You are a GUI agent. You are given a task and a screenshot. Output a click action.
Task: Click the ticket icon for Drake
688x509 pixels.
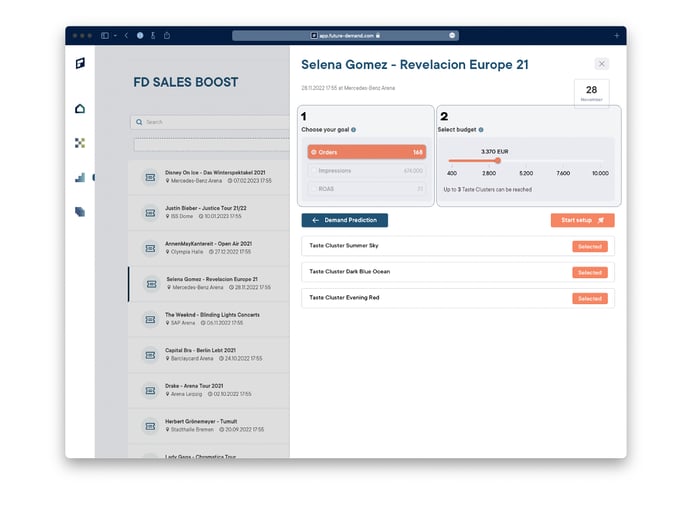click(x=150, y=391)
